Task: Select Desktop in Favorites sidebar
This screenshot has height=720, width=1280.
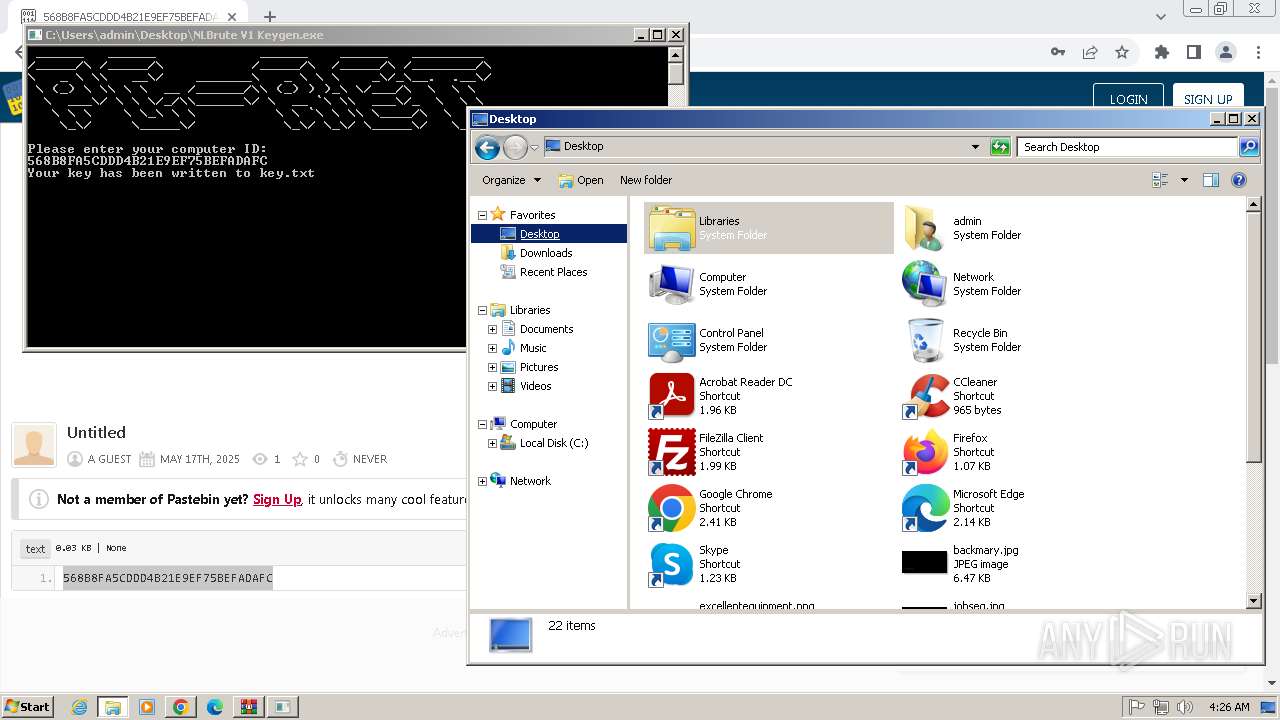Action: tap(539, 234)
